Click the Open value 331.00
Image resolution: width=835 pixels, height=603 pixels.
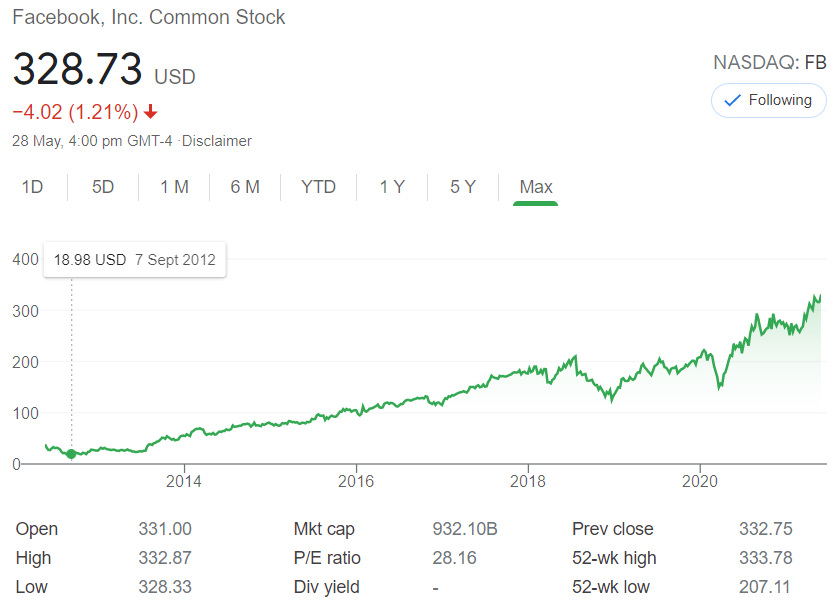(165, 529)
